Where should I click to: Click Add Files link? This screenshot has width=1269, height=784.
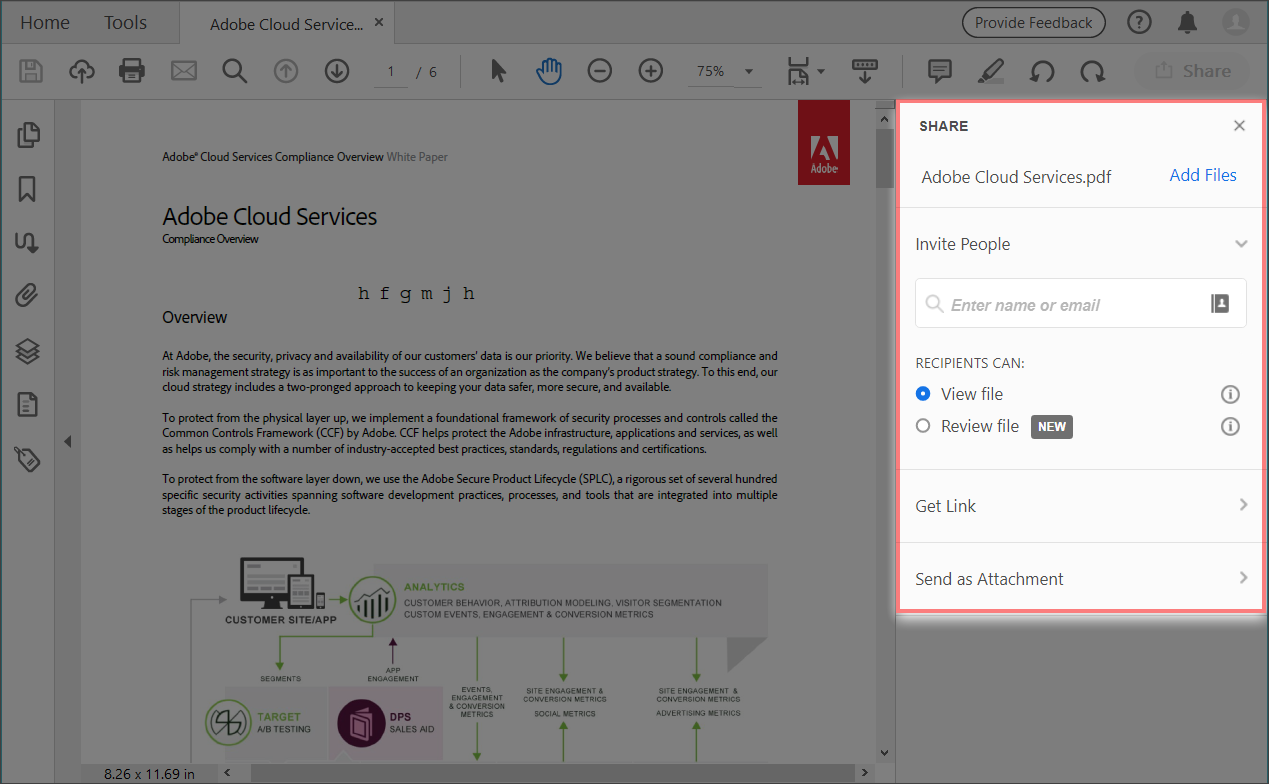(1203, 175)
